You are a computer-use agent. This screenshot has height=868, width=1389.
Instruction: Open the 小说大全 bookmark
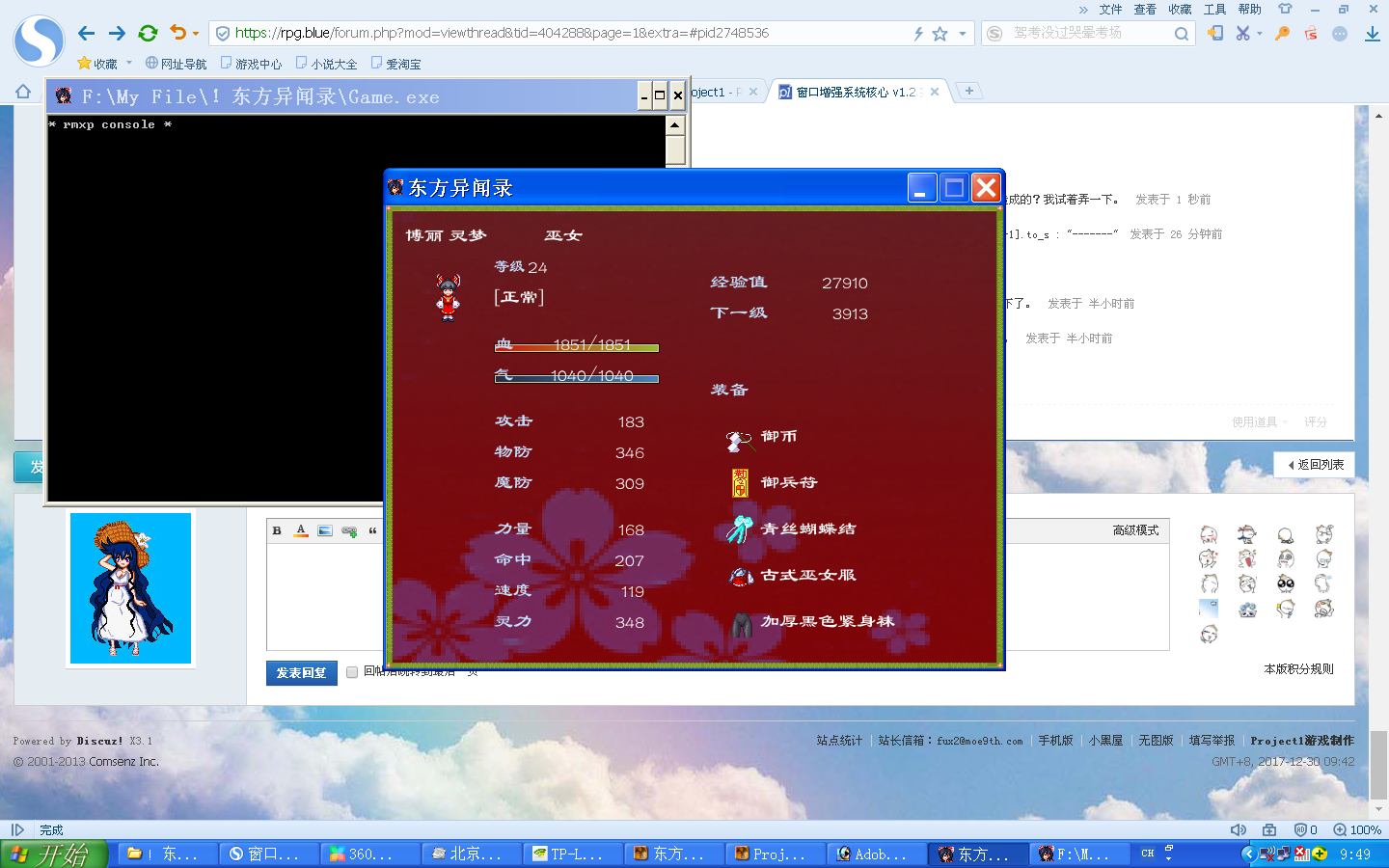(326, 64)
